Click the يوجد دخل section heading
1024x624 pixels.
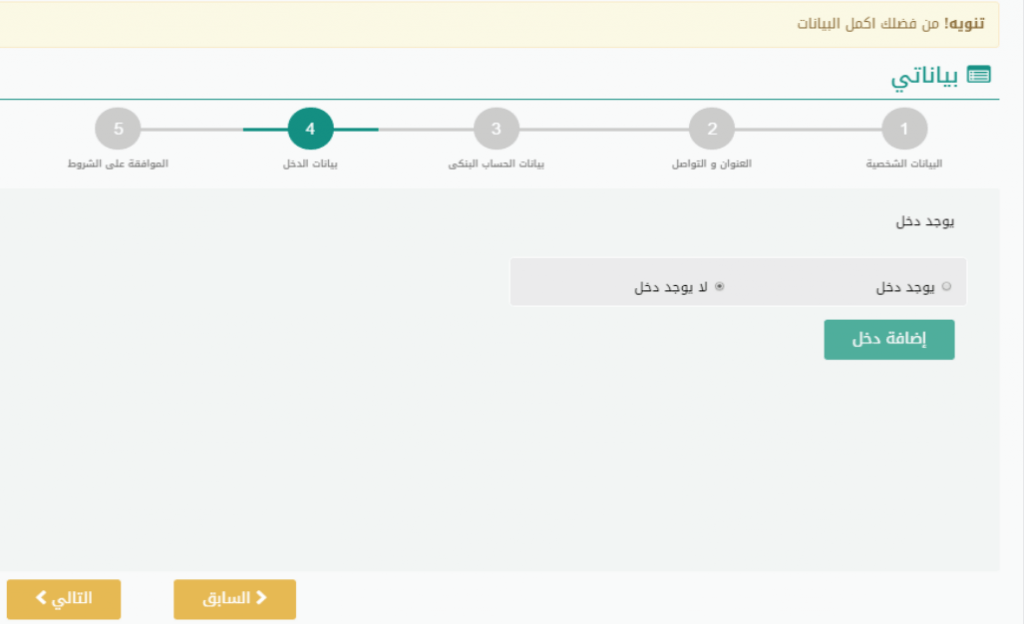[x=925, y=221]
